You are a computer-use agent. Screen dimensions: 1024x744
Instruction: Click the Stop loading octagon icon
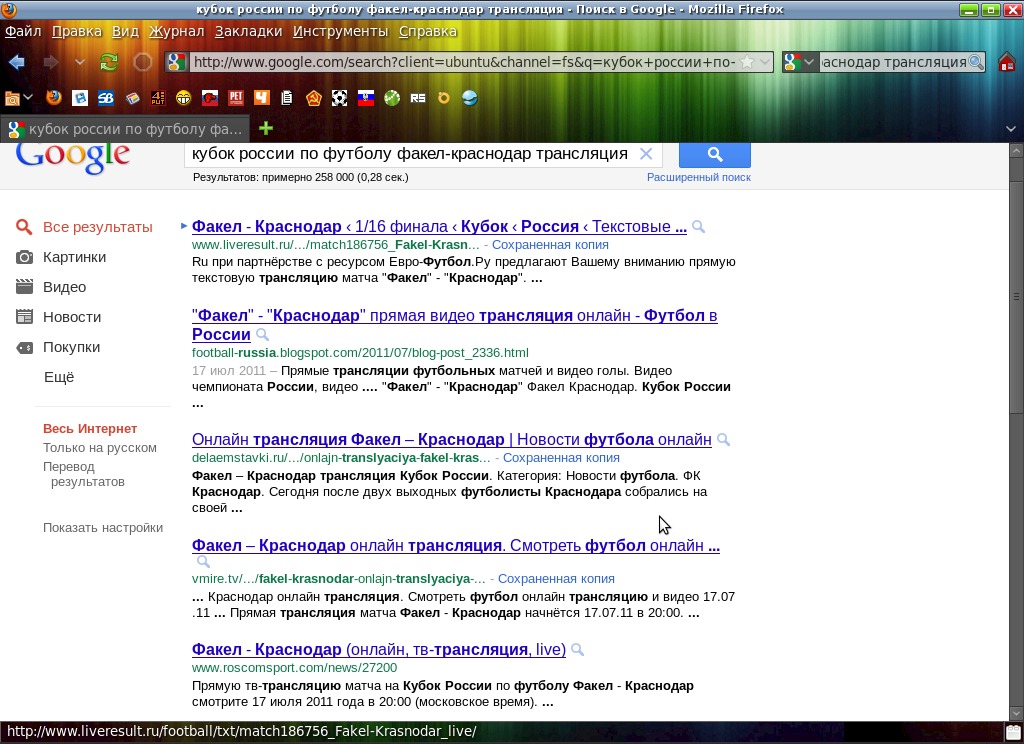[x=142, y=62]
